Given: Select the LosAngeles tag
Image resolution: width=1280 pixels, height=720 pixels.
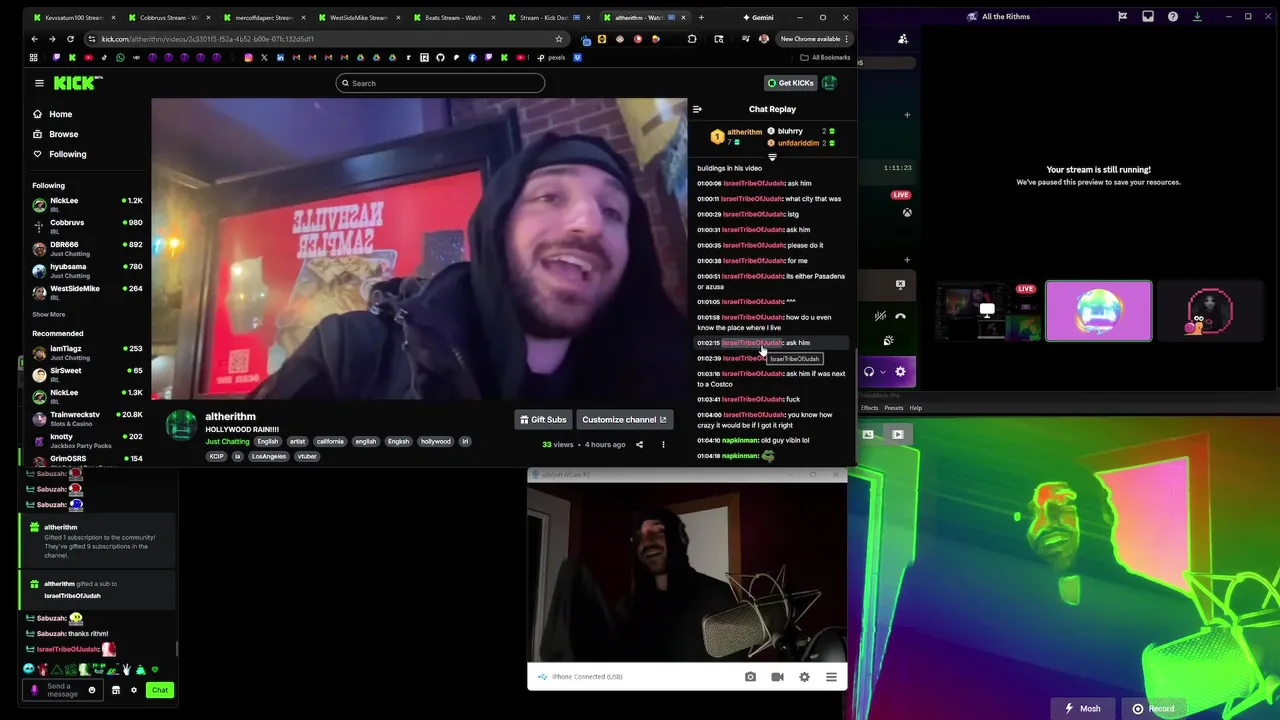Looking at the screenshot, I should [x=268, y=456].
